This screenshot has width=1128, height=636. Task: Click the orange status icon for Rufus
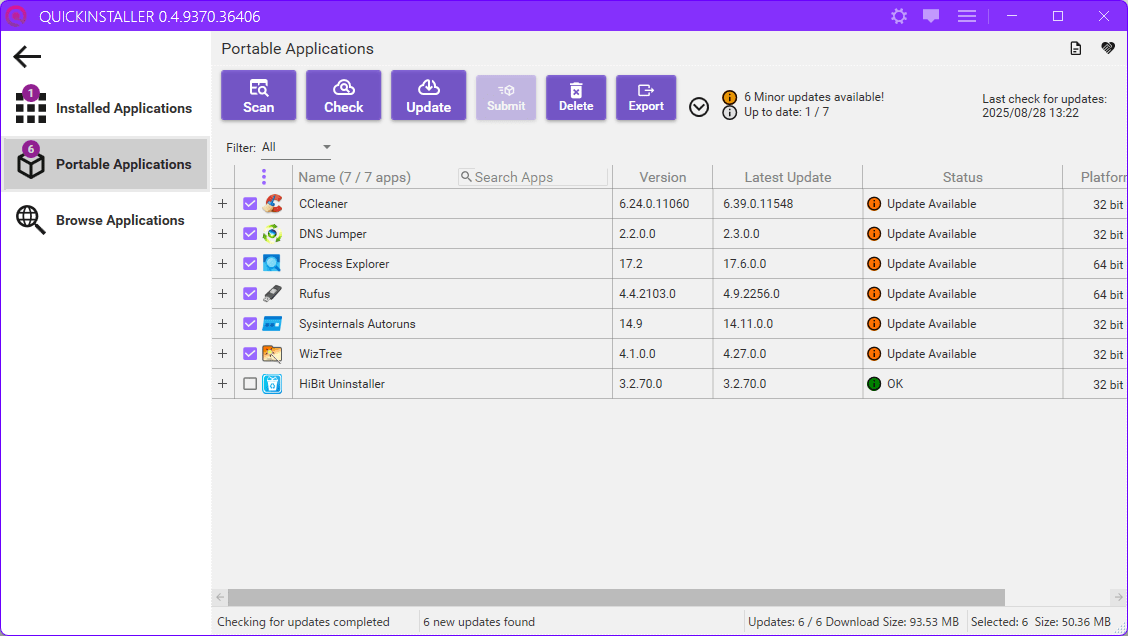click(x=874, y=294)
